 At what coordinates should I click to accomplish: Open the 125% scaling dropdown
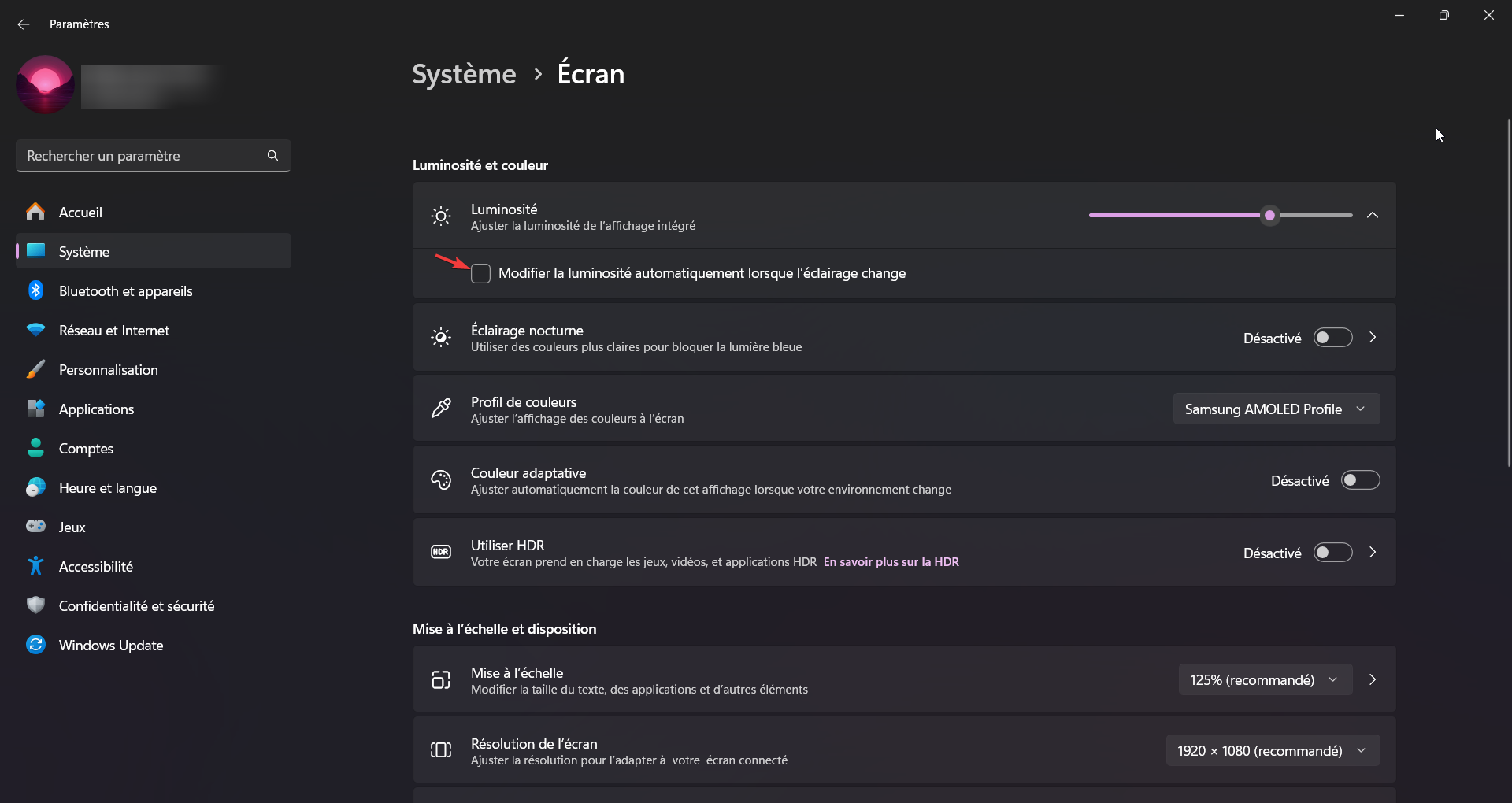point(1266,679)
